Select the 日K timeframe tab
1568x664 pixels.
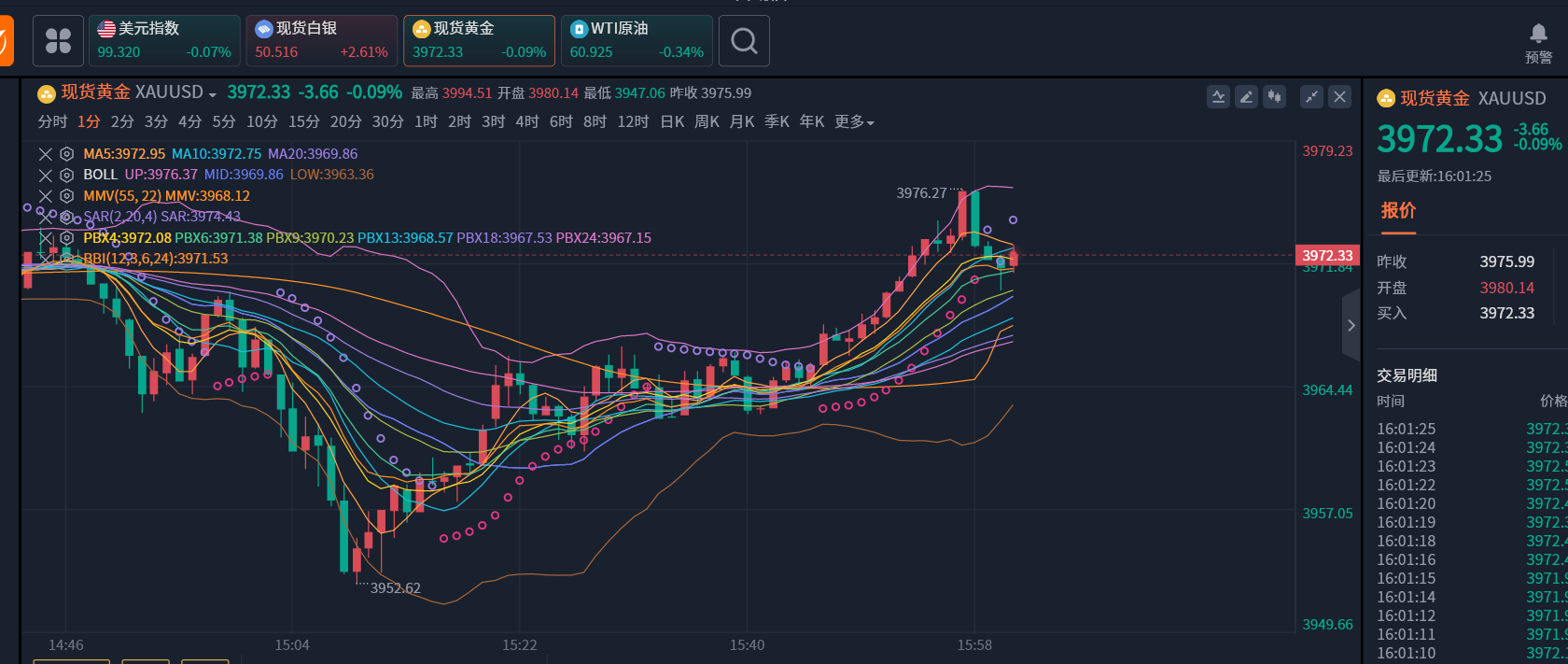(x=672, y=122)
